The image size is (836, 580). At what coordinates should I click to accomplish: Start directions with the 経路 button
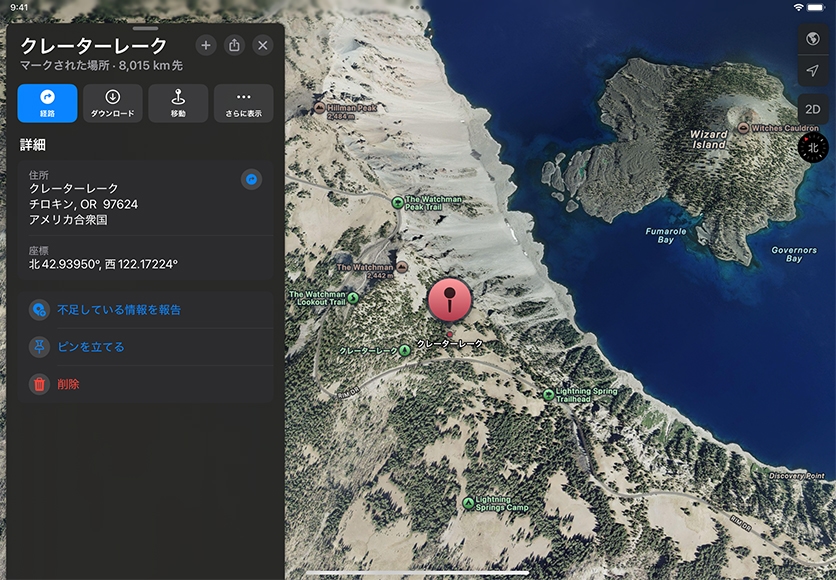pos(47,103)
